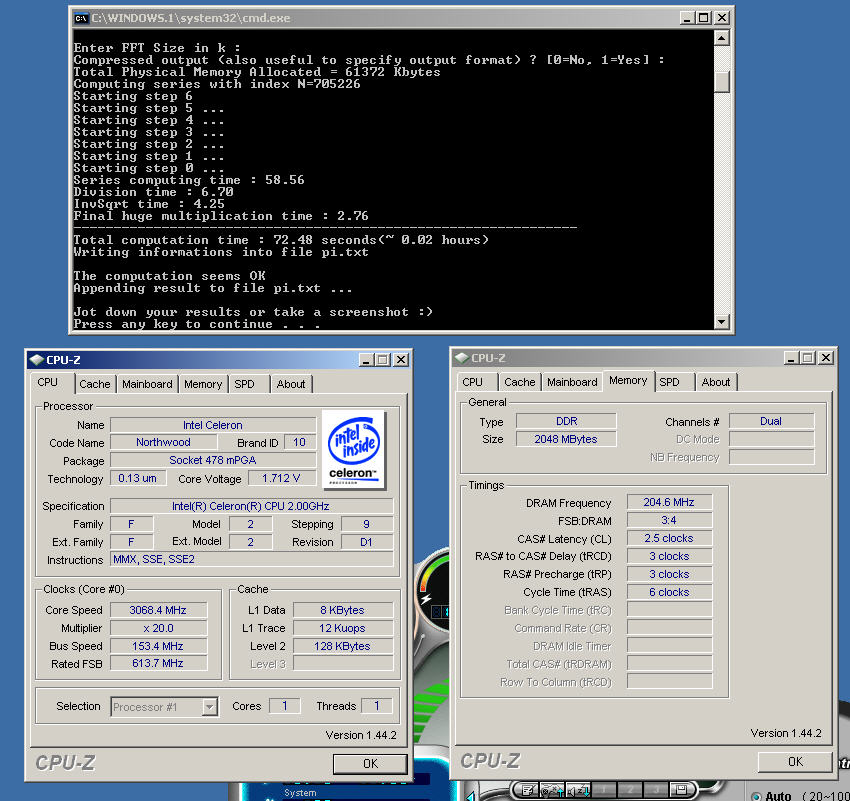This screenshot has height=801, width=850.
Task: Click the Specification field Intel Celeron 2.00GHz
Action: (252, 506)
